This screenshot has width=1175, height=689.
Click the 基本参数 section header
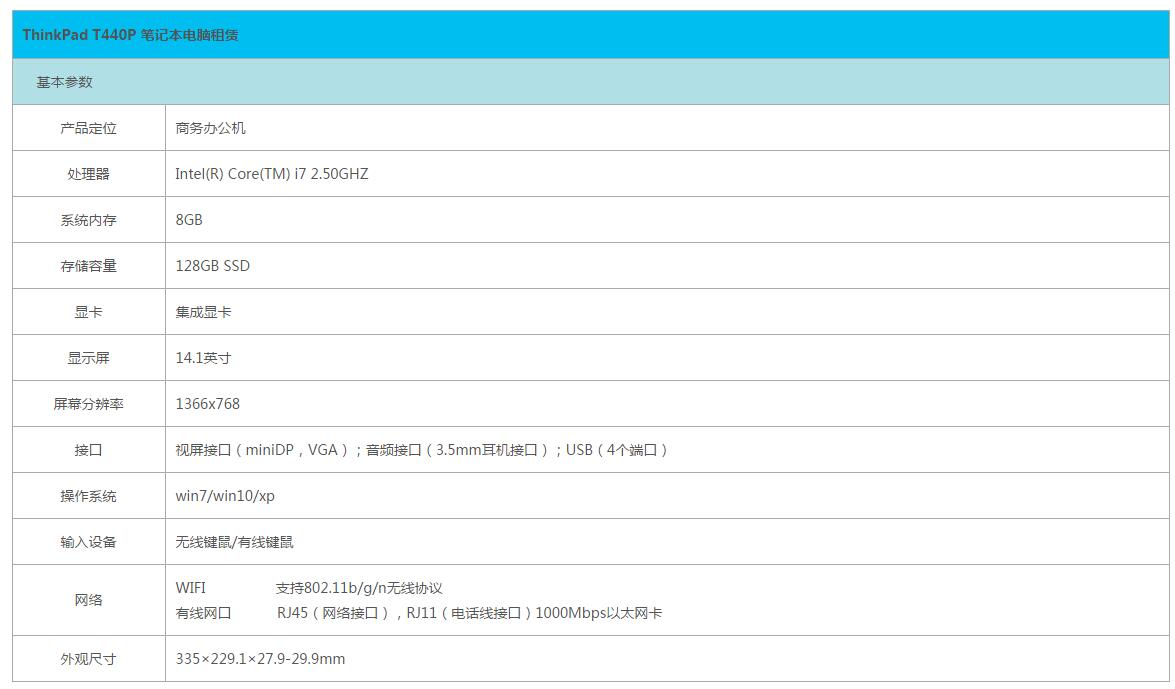[65, 82]
